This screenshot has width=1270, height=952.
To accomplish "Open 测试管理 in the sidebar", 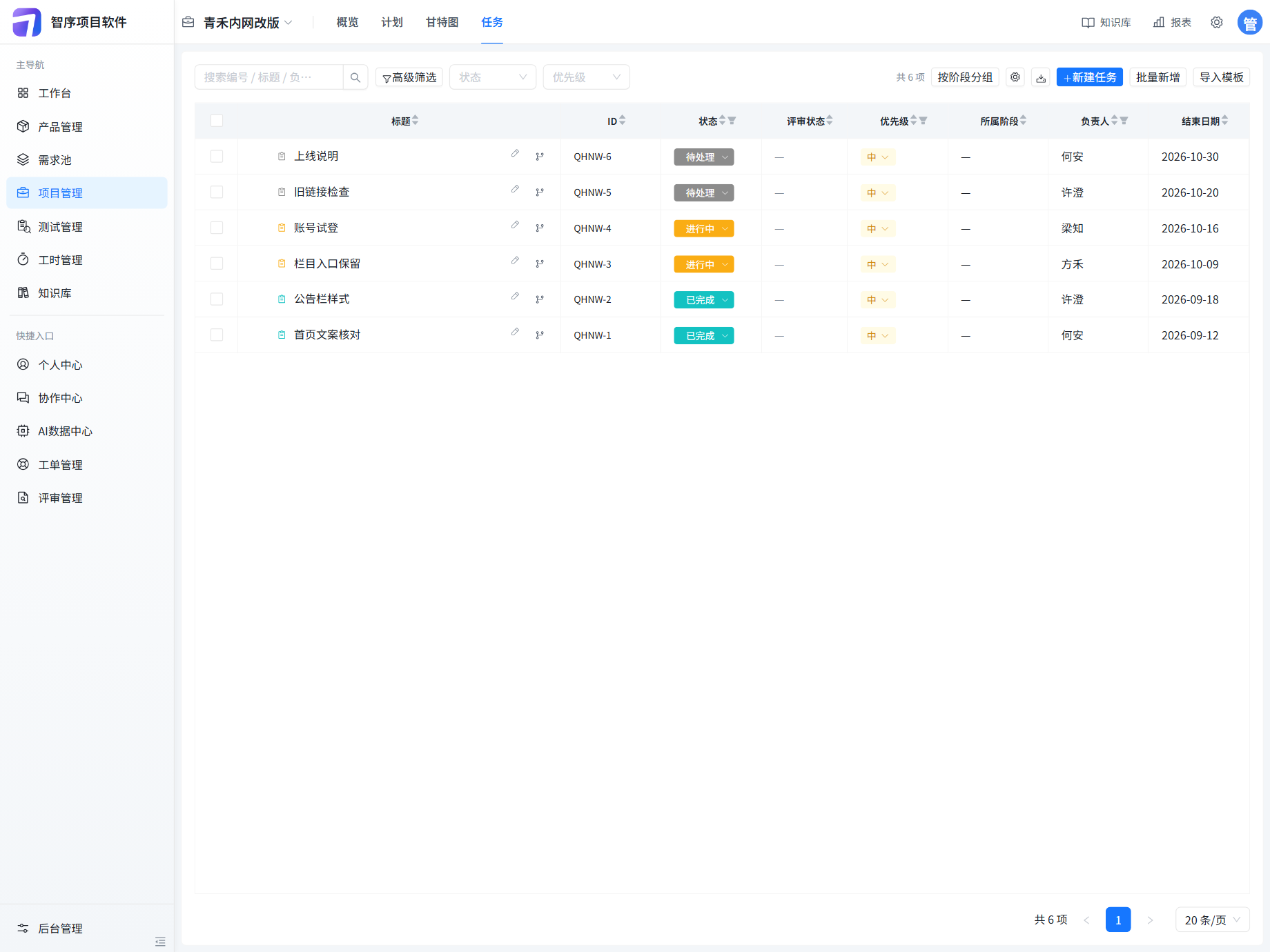I will (87, 227).
